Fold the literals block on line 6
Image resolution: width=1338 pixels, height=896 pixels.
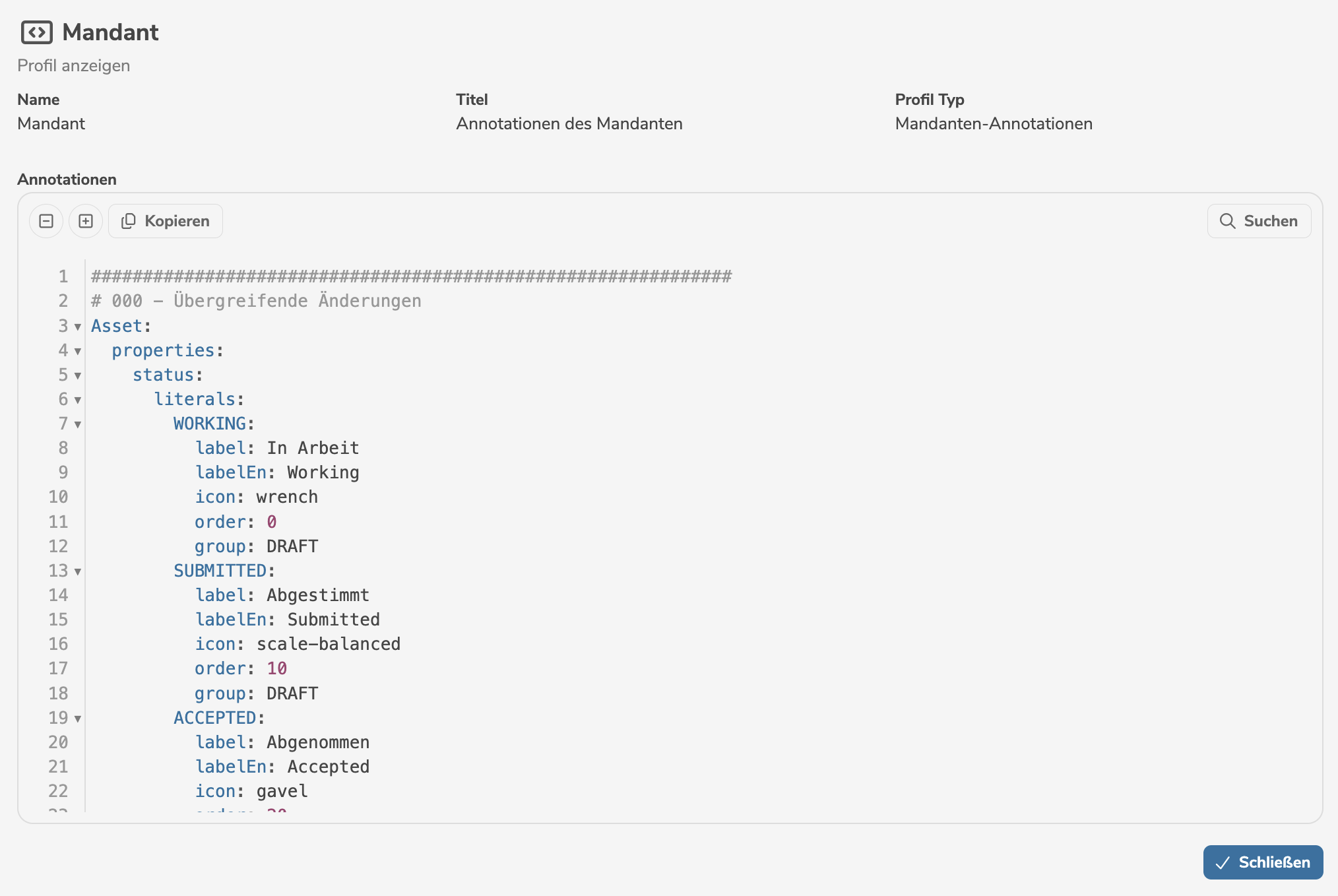tap(78, 400)
